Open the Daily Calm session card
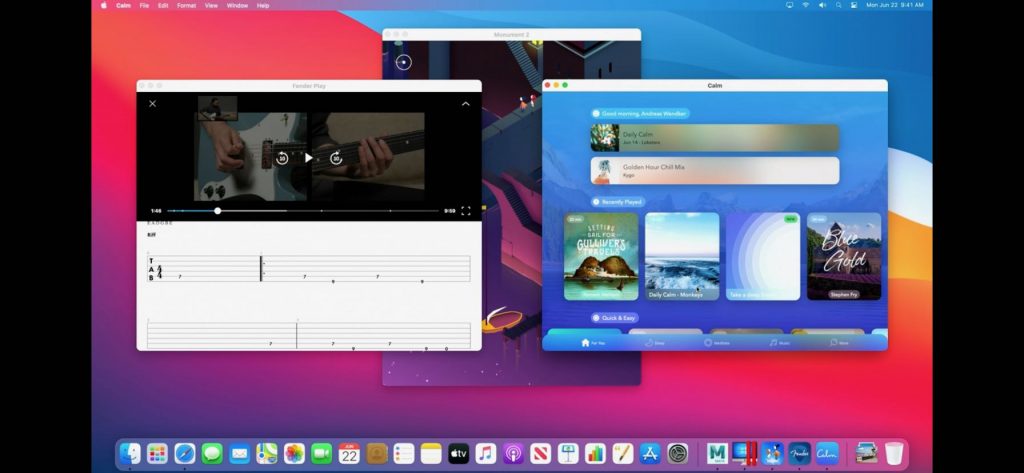This screenshot has width=1024, height=473. pos(714,138)
